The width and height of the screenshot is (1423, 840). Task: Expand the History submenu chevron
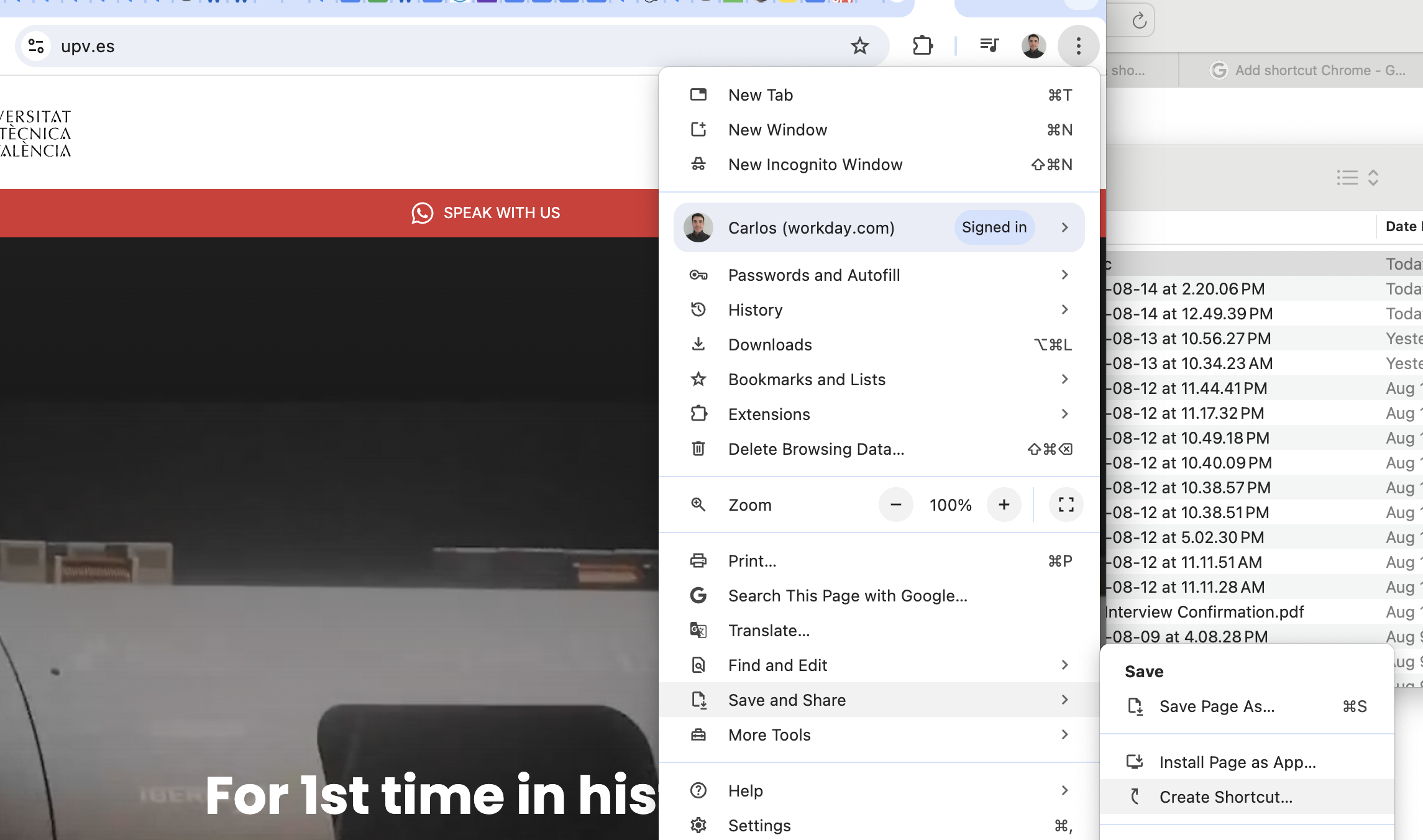tap(1065, 309)
